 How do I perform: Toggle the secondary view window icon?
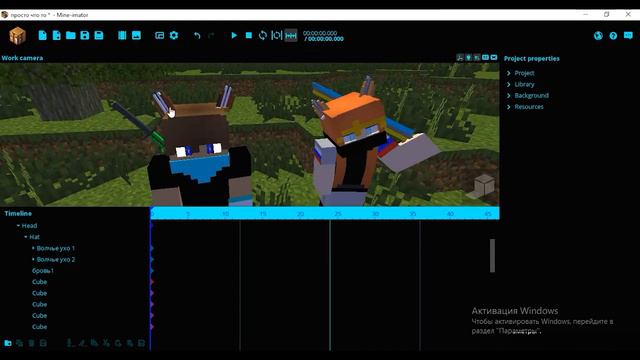pyautogui.click(x=160, y=36)
